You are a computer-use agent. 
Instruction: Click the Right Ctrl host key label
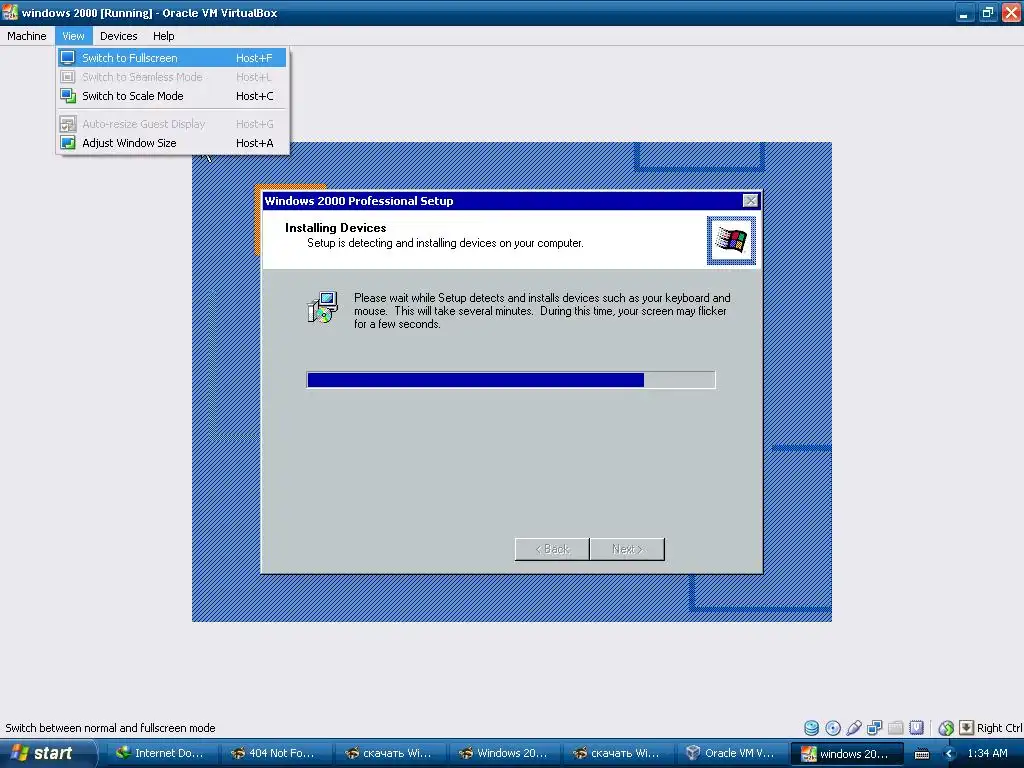click(x=1000, y=728)
